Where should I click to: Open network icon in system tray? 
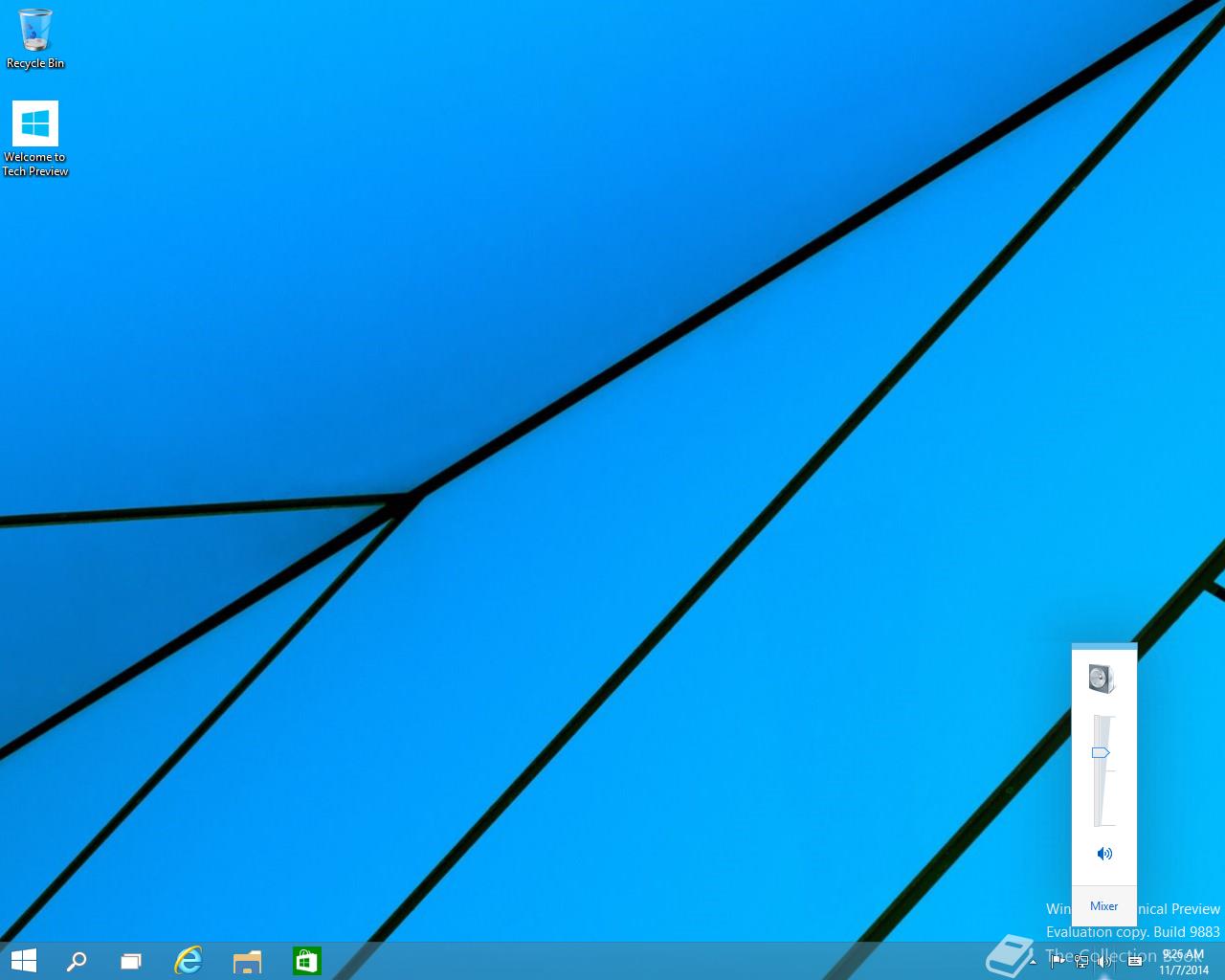coord(1081,962)
